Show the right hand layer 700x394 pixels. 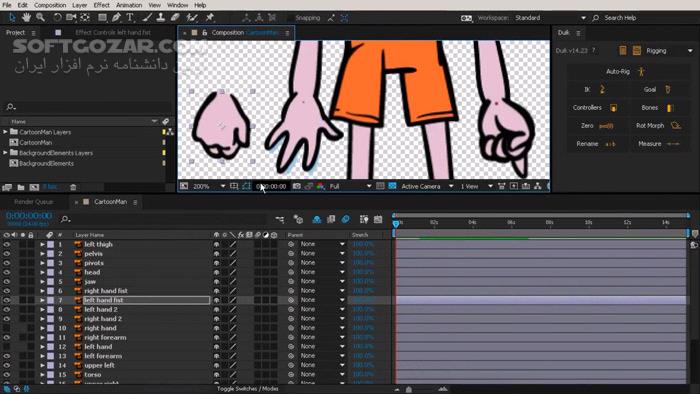point(6,328)
